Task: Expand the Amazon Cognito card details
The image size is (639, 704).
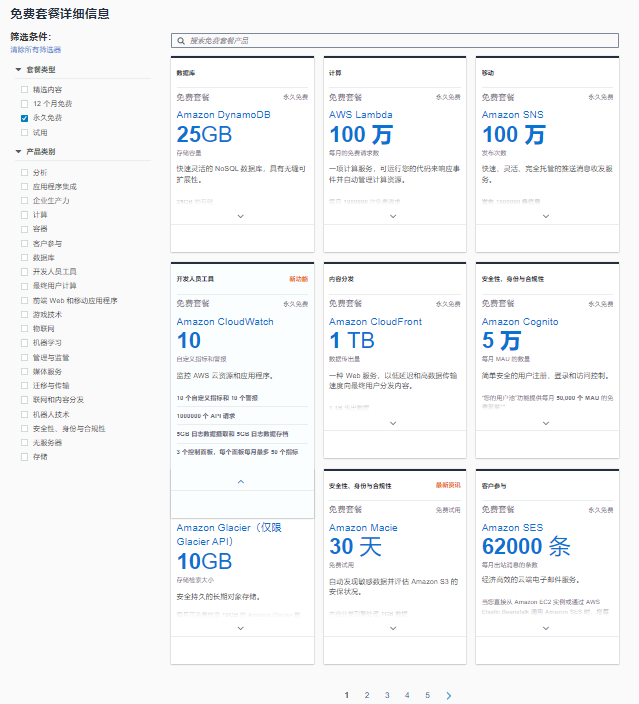Action: pos(546,423)
